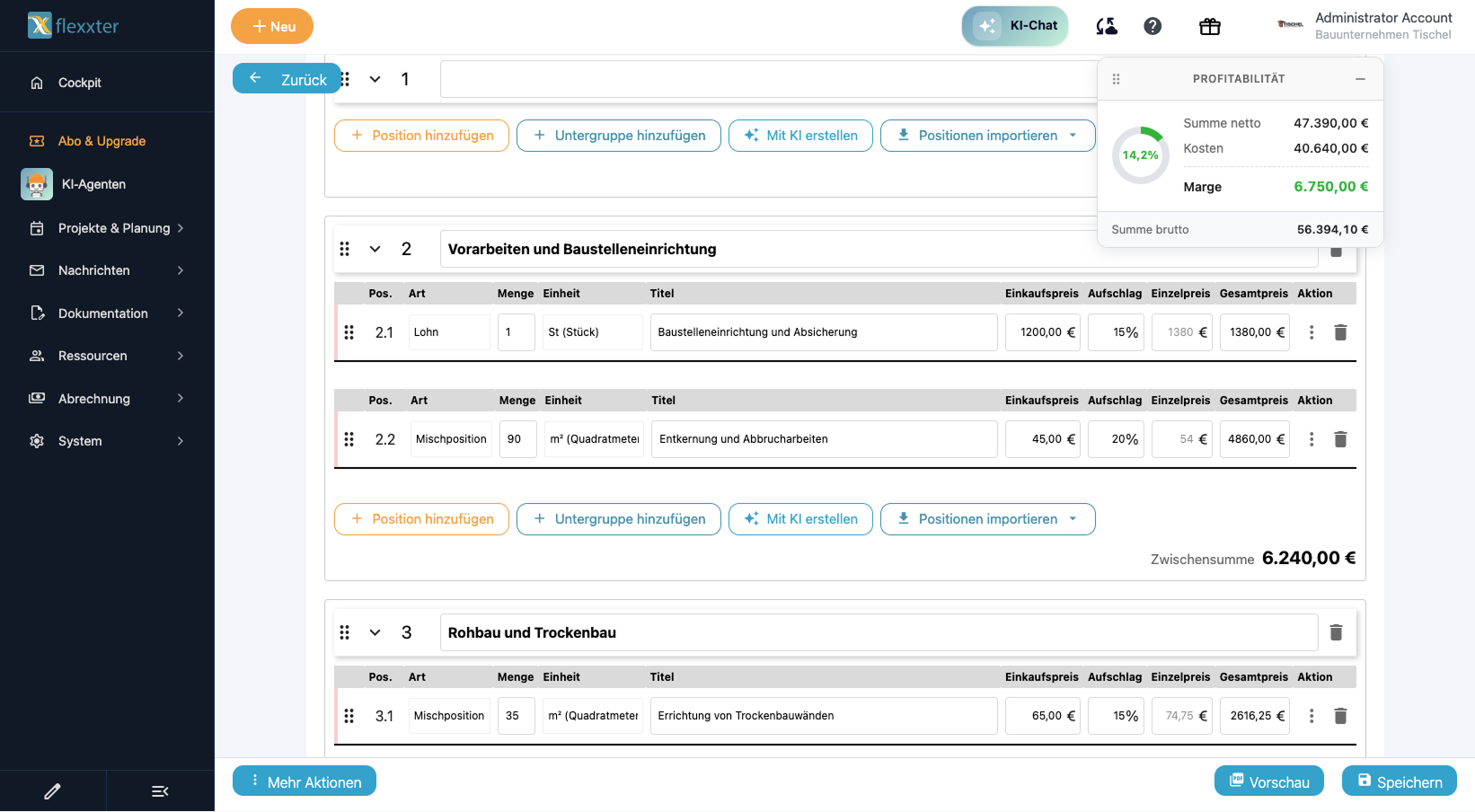Delete group Rohbau und Trockenbau
This screenshot has width=1475, height=812.
pos(1336,632)
